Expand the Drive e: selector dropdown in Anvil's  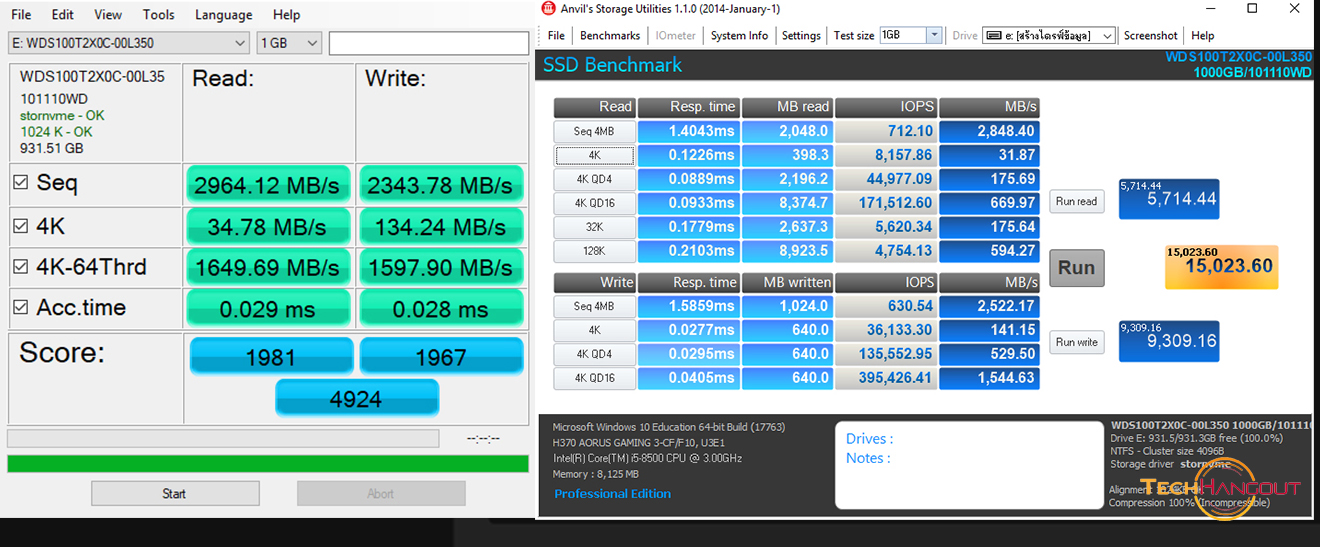[x=1107, y=35]
